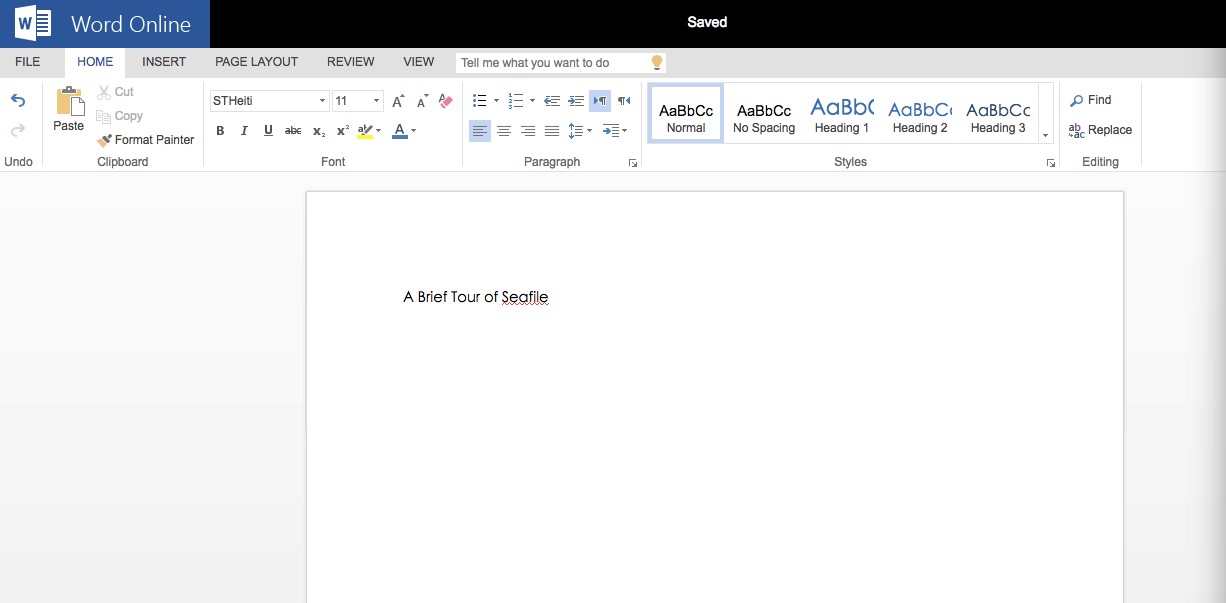Screen dimensions: 1226x603
Task: Click the Paste clipboard icon
Action: tap(69, 102)
